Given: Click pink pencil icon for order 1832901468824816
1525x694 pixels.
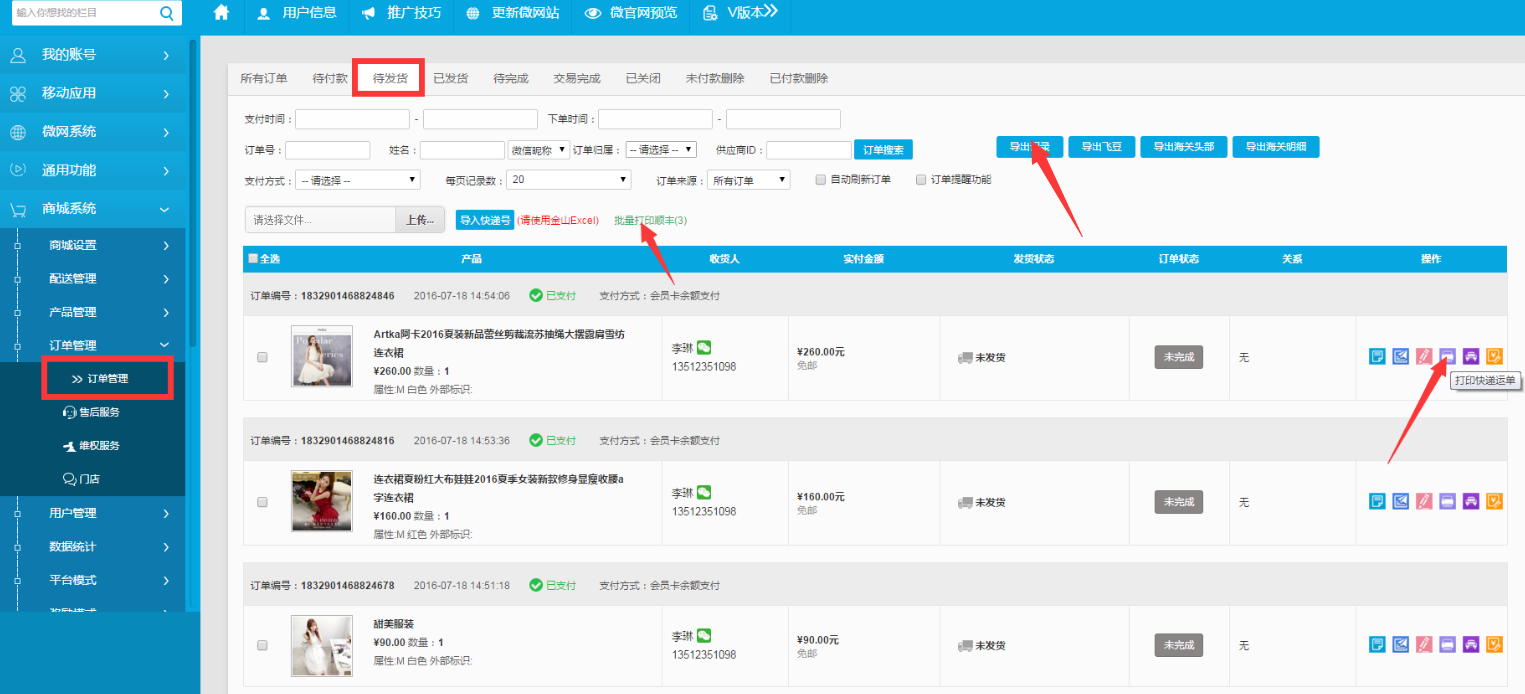Looking at the screenshot, I should click(1424, 501).
